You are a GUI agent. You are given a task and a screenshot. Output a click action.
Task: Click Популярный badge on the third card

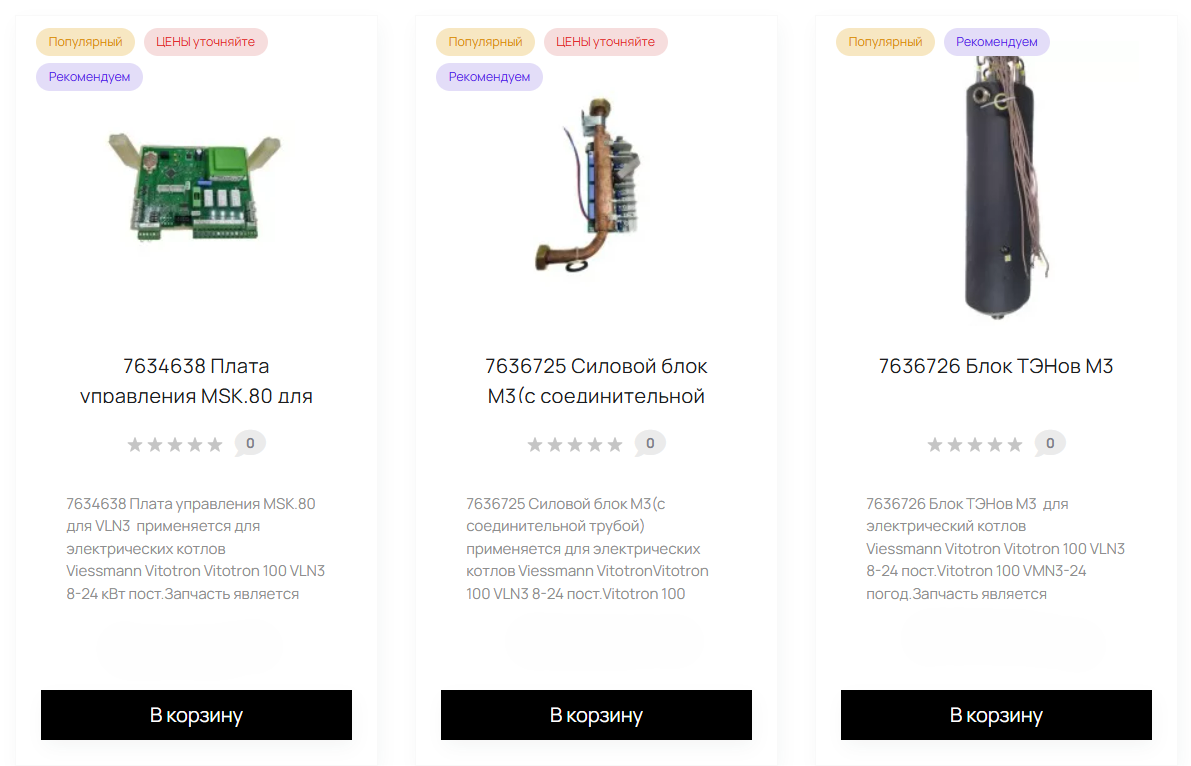(x=885, y=42)
